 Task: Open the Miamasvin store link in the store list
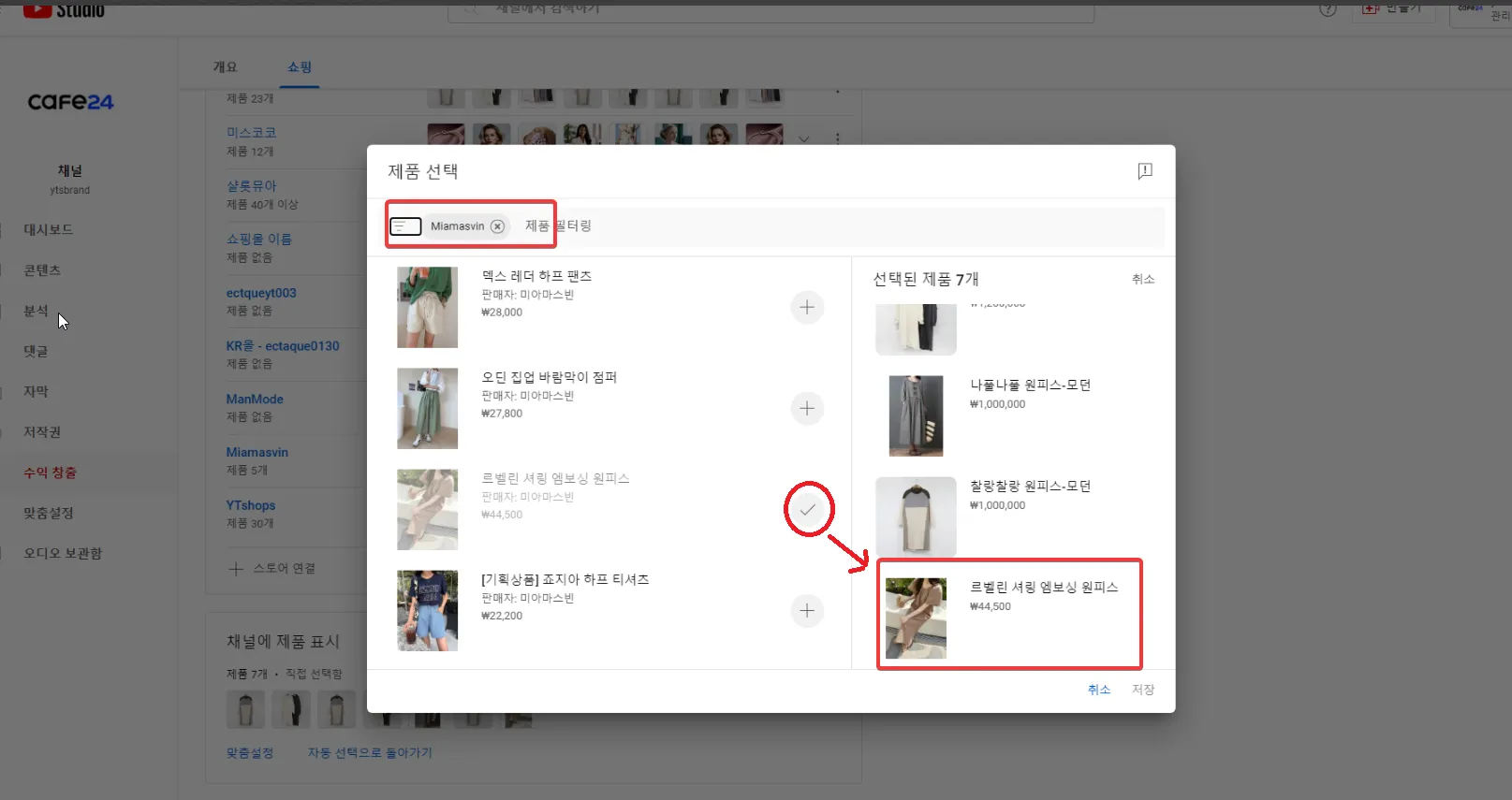tap(257, 452)
